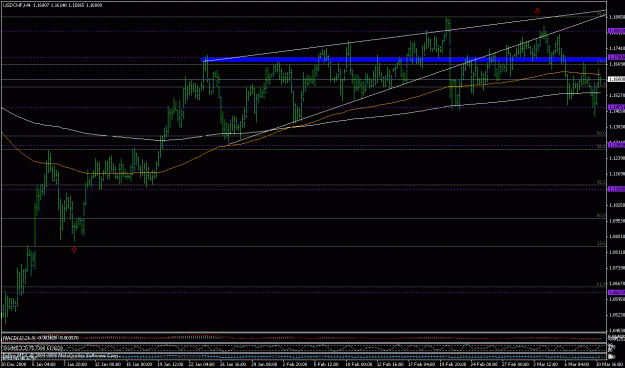Image resolution: width=625 pixels, height=368 pixels.
Task: Select the blue horizontal resistance zone rectangle
Action: point(404,60)
